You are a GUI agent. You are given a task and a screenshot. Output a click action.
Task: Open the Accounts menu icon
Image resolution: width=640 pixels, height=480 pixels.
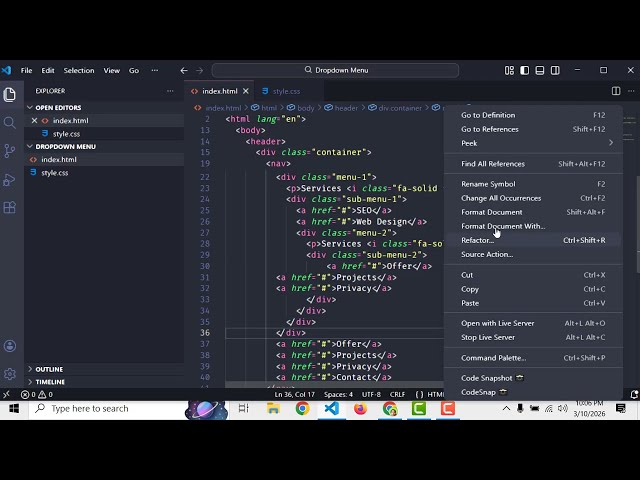[10, 346]
